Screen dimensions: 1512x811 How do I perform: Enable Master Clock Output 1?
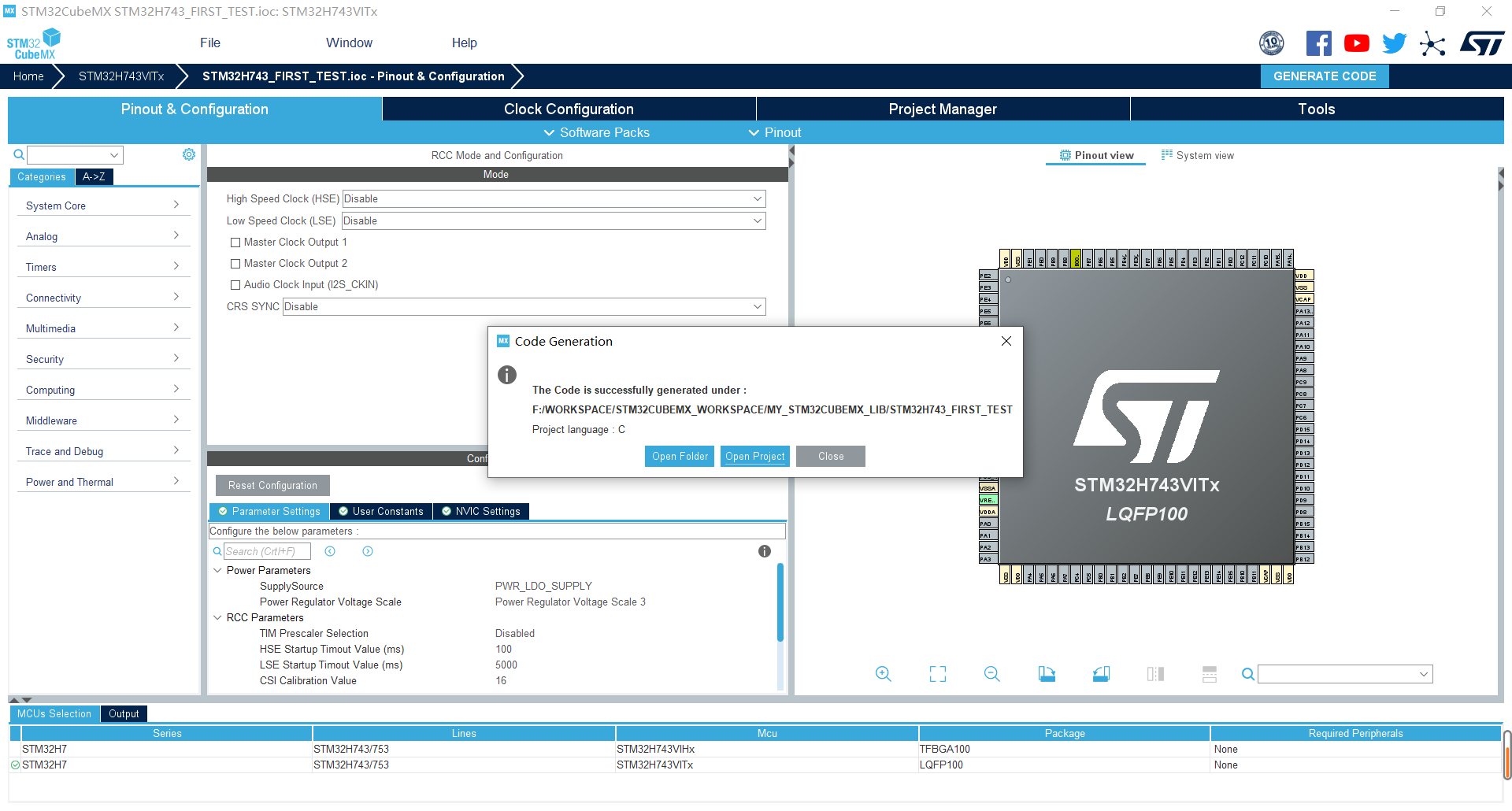pyautogui.click(x=235, y=243)
